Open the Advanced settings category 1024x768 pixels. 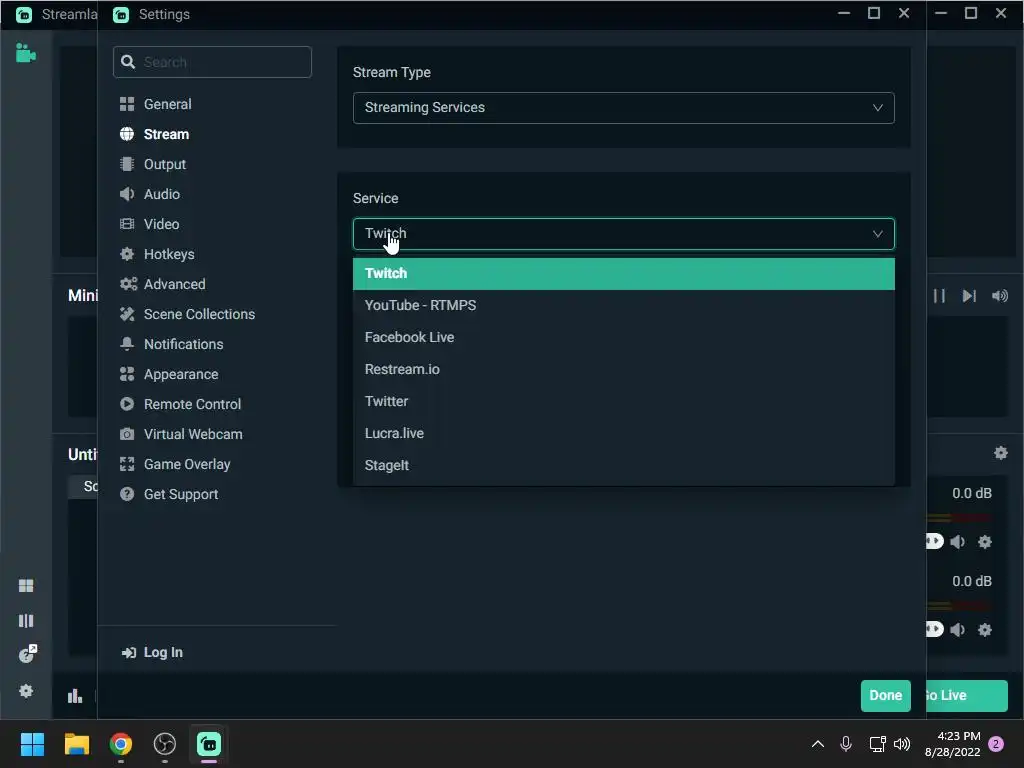pyautogui.click(x=163, y=284)
